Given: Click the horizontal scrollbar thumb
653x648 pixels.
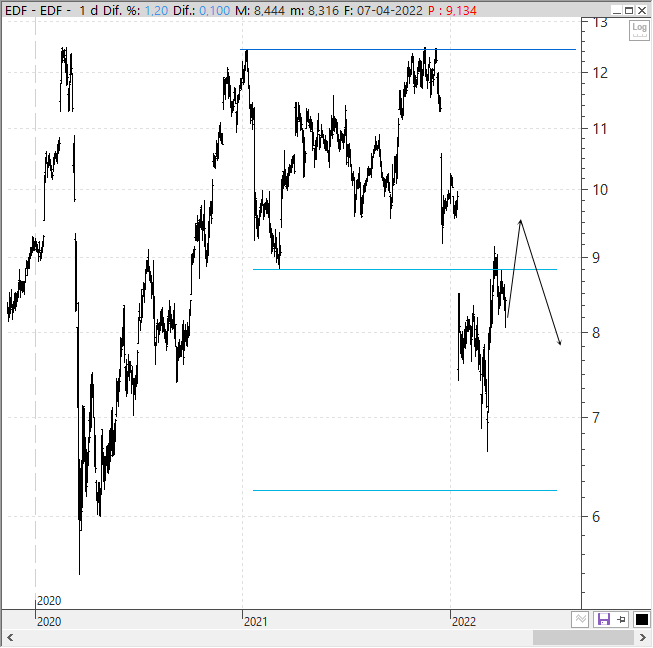Looking at the screenshot, I should (x=583, y=638).
